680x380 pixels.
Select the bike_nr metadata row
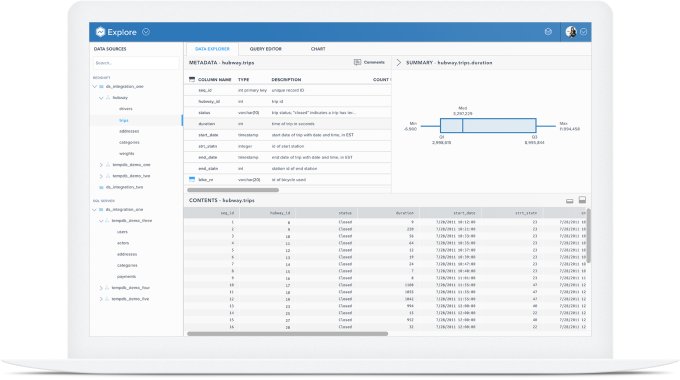(x=288, y=180)
